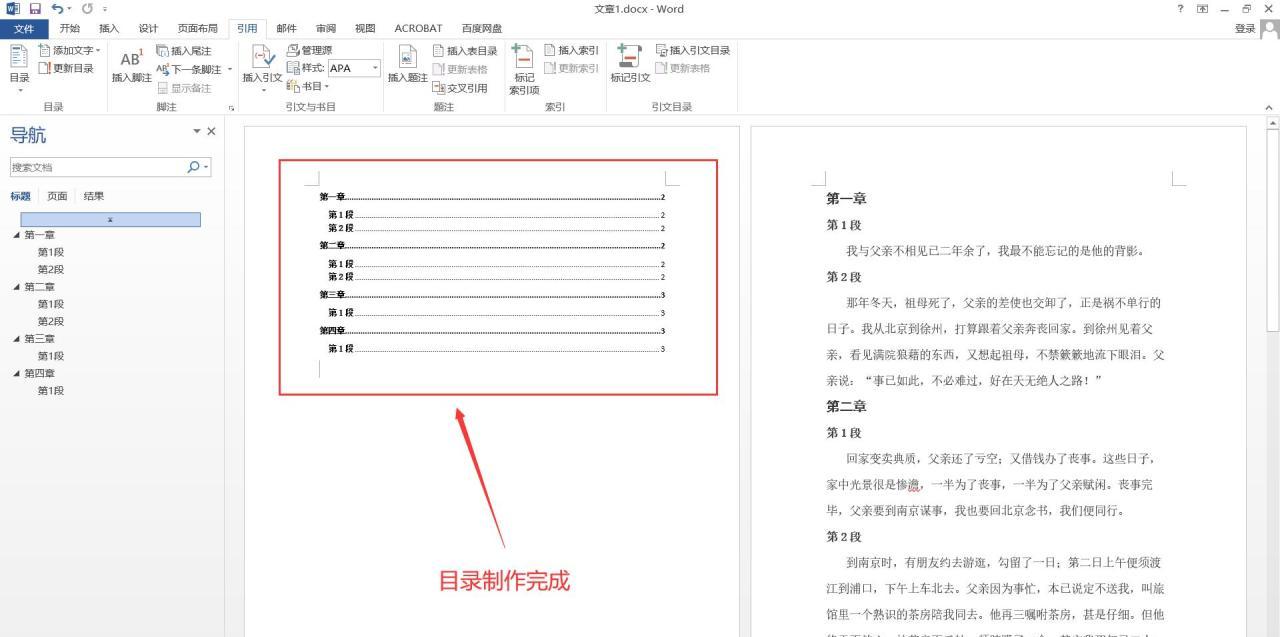Switch to the 开始 Home tab
Viewport: 1280px width, 637px height.
pos(70,28)
